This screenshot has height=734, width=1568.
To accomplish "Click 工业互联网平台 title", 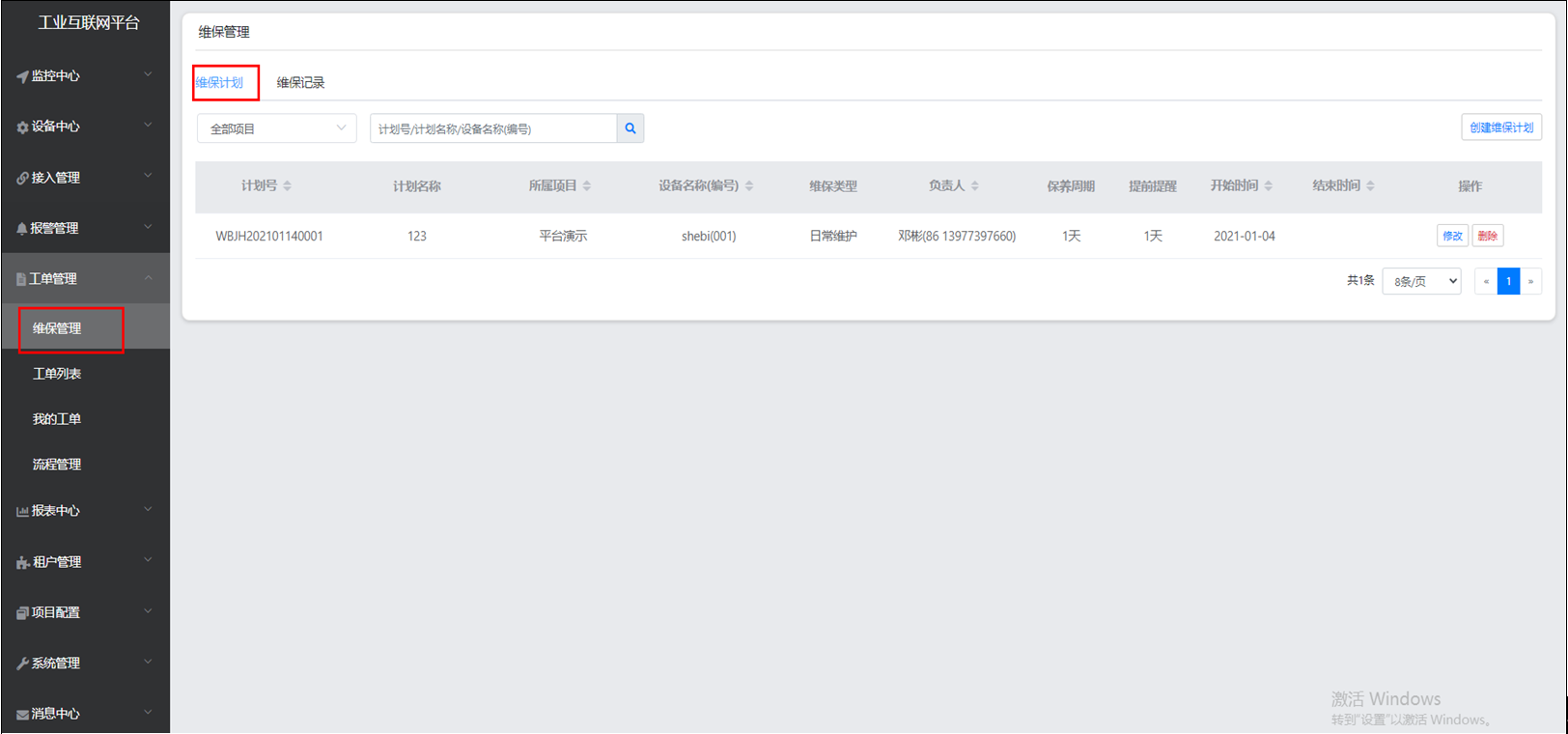I will point(89,22).
